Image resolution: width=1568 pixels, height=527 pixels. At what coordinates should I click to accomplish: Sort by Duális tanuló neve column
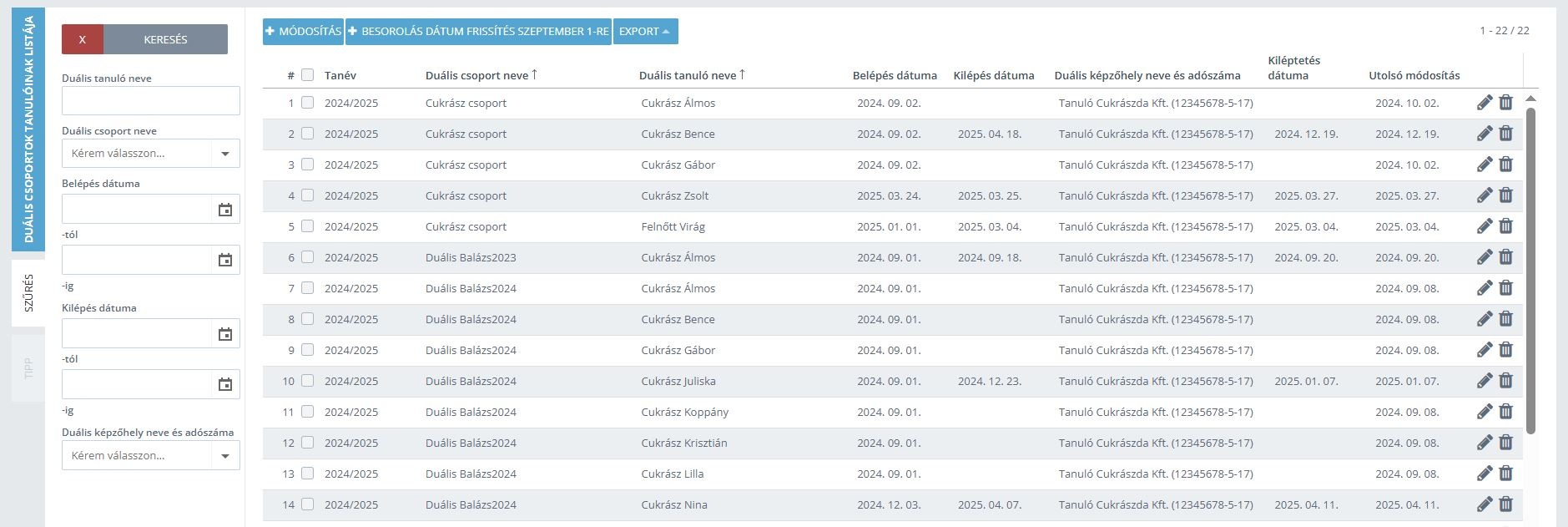[x=692, y=75]
